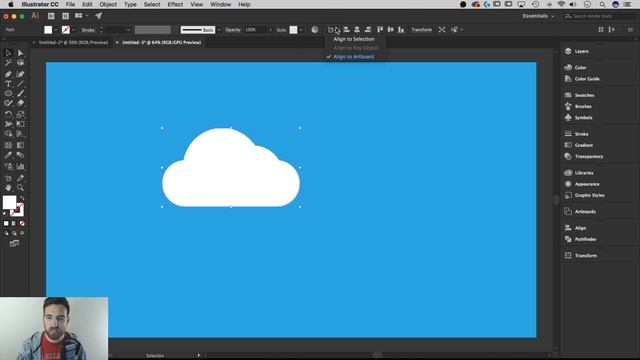Select the Column Graph tool

click(20, 167)
